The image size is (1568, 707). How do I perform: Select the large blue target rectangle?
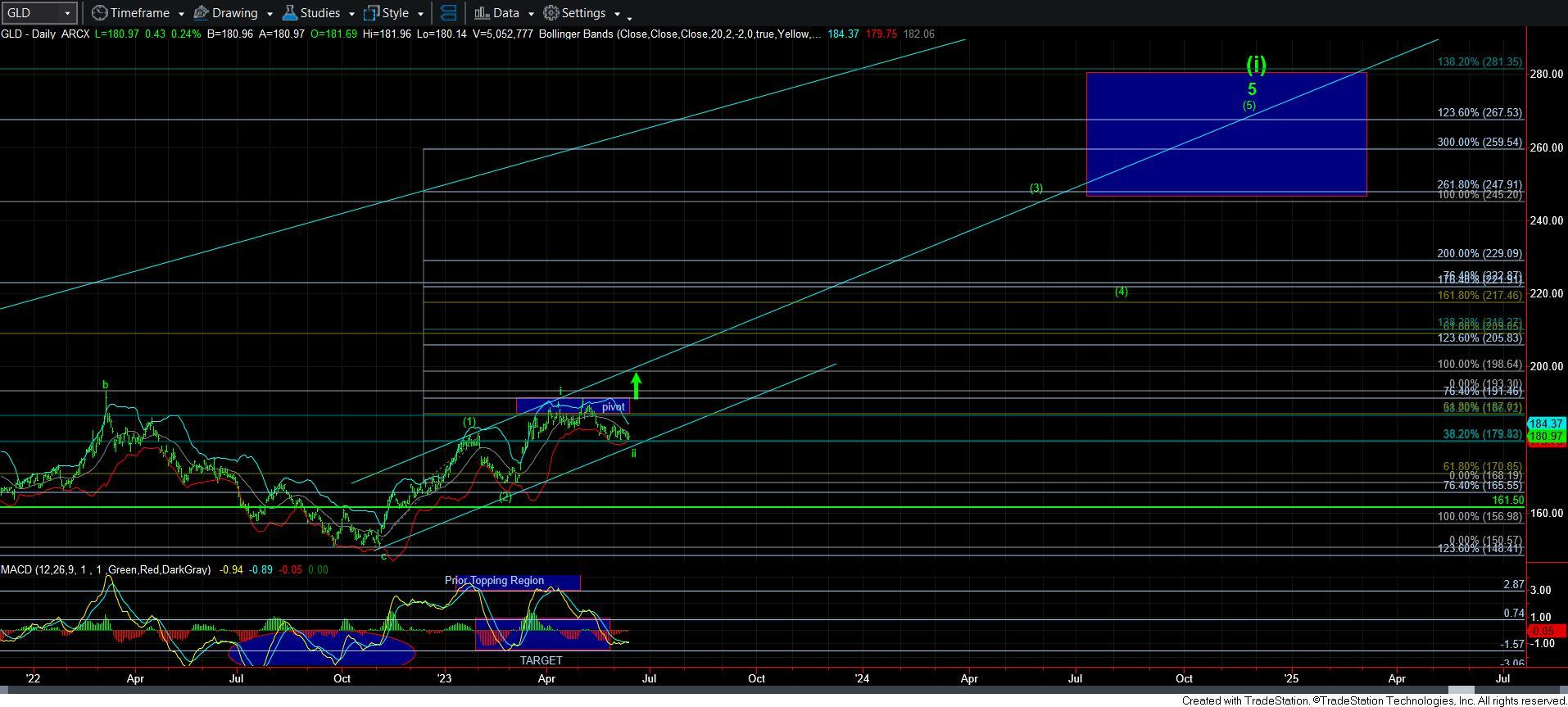click(1226, 134)
